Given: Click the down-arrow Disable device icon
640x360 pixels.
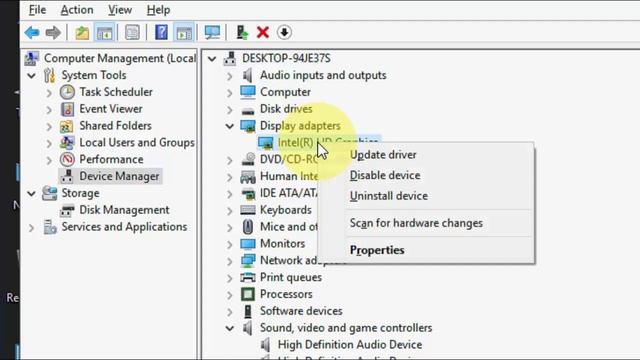Looking at the screenshot, I should tap(284, 32).
